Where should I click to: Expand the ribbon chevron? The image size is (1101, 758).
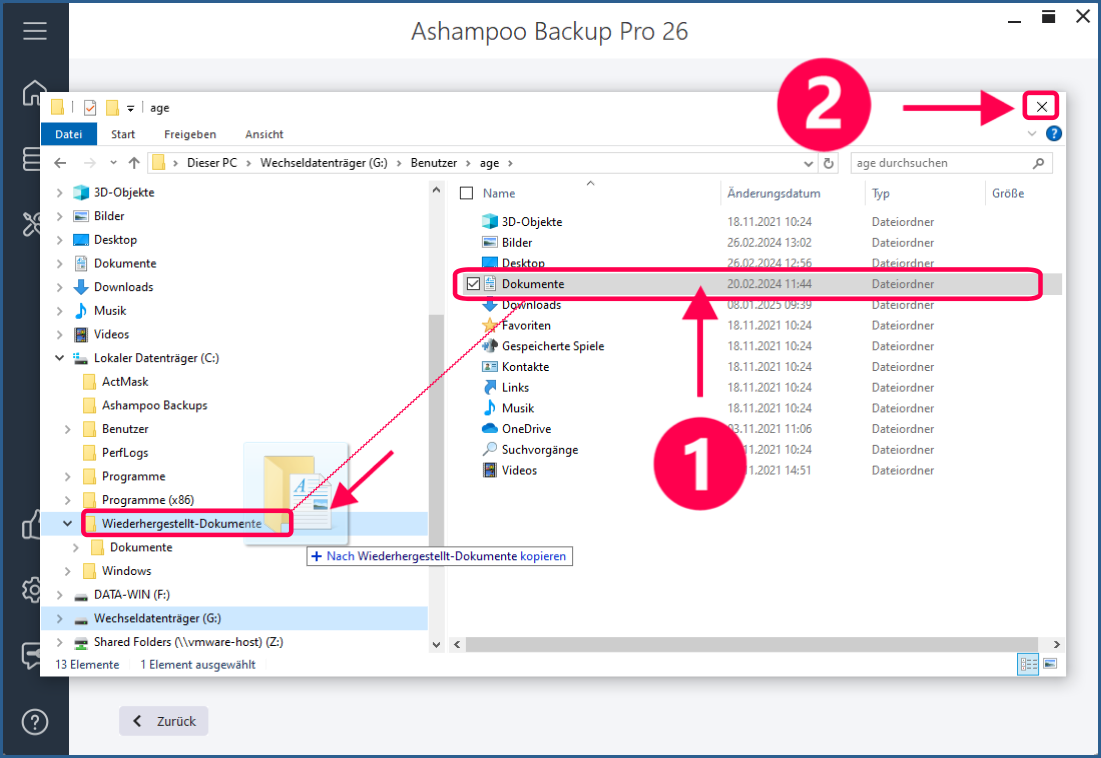click(x=1031, y=133)
